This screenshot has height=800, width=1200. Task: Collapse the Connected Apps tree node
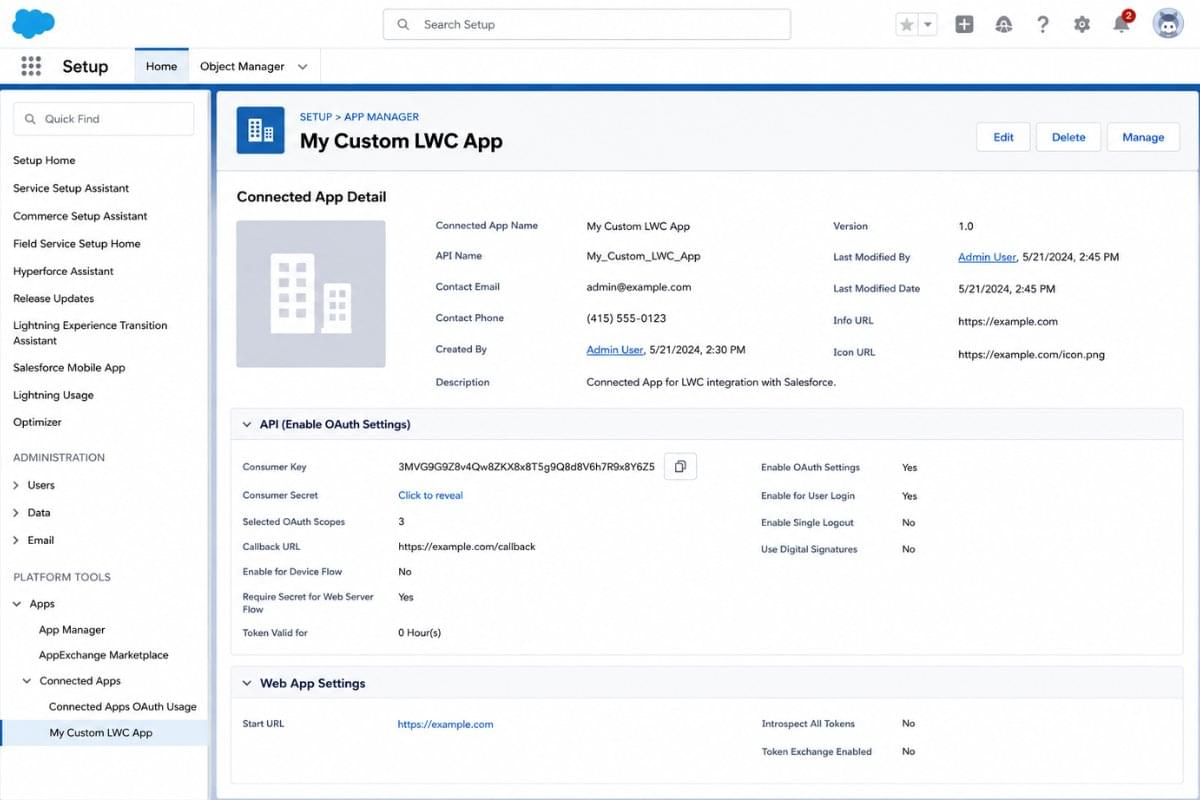27,681
